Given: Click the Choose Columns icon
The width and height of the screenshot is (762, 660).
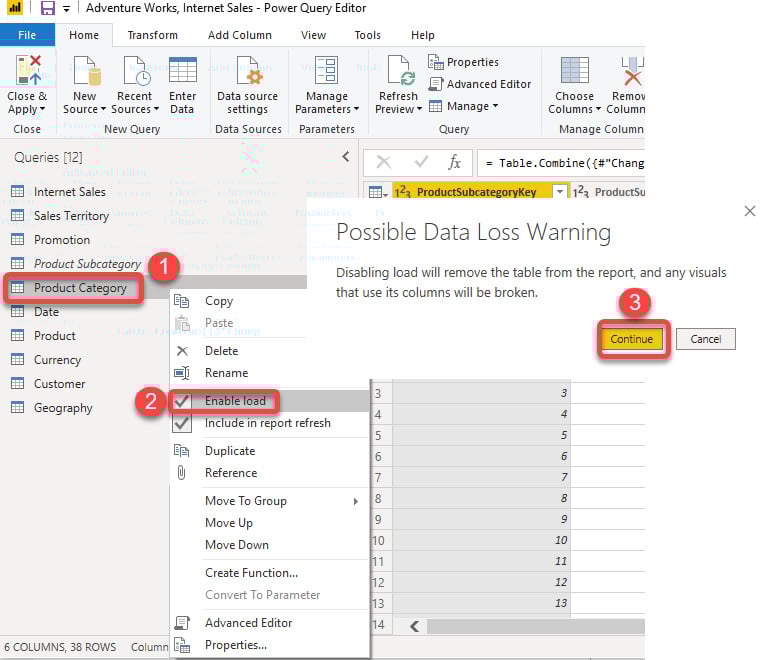Looking at the screenshot, I should coord(574,70).
